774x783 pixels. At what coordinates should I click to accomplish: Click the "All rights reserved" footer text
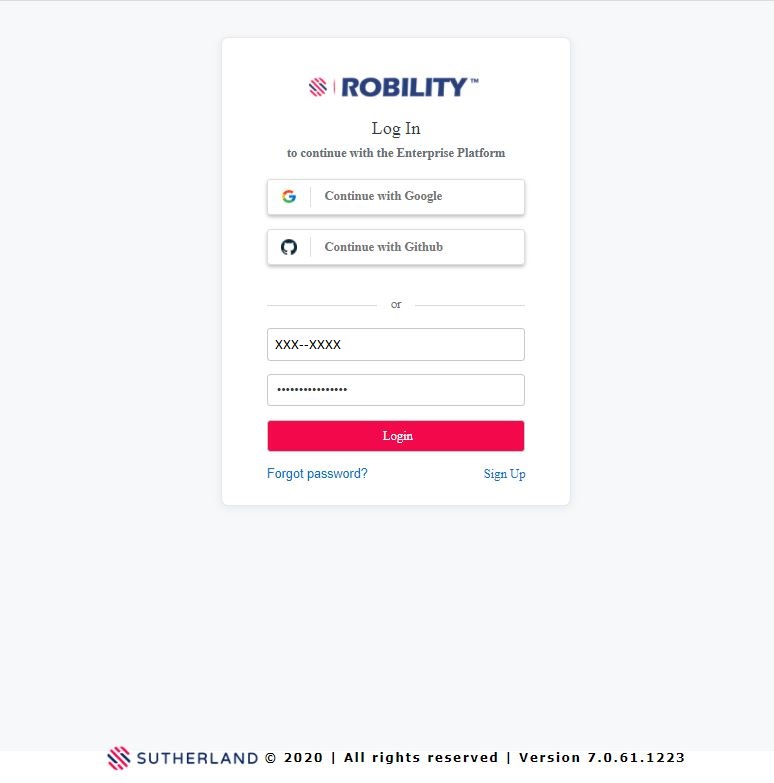tap(421, 758)
